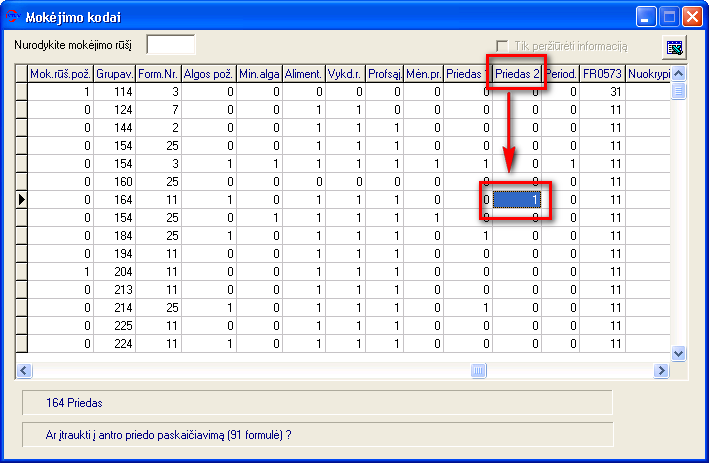Select the row selector of current row 164
The image size is (709, 463).
pos(21,199)
